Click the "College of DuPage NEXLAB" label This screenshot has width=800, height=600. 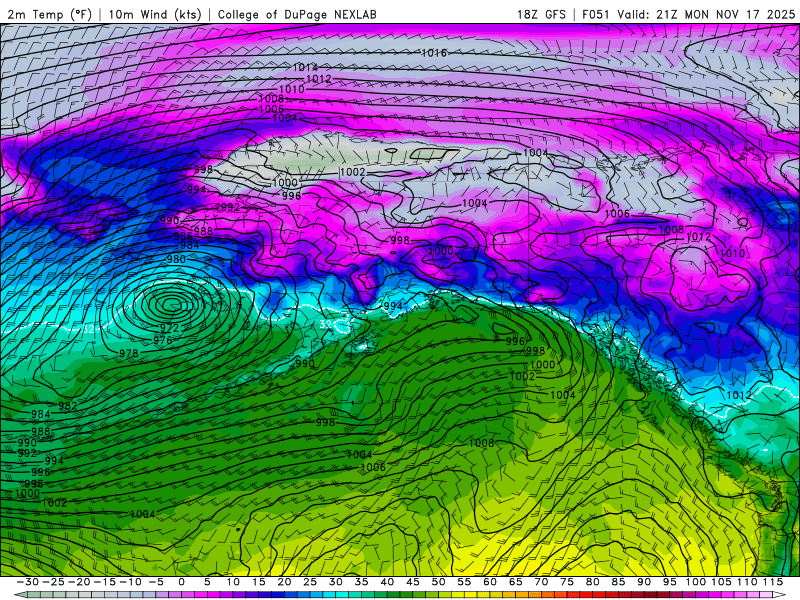[297, 14]
